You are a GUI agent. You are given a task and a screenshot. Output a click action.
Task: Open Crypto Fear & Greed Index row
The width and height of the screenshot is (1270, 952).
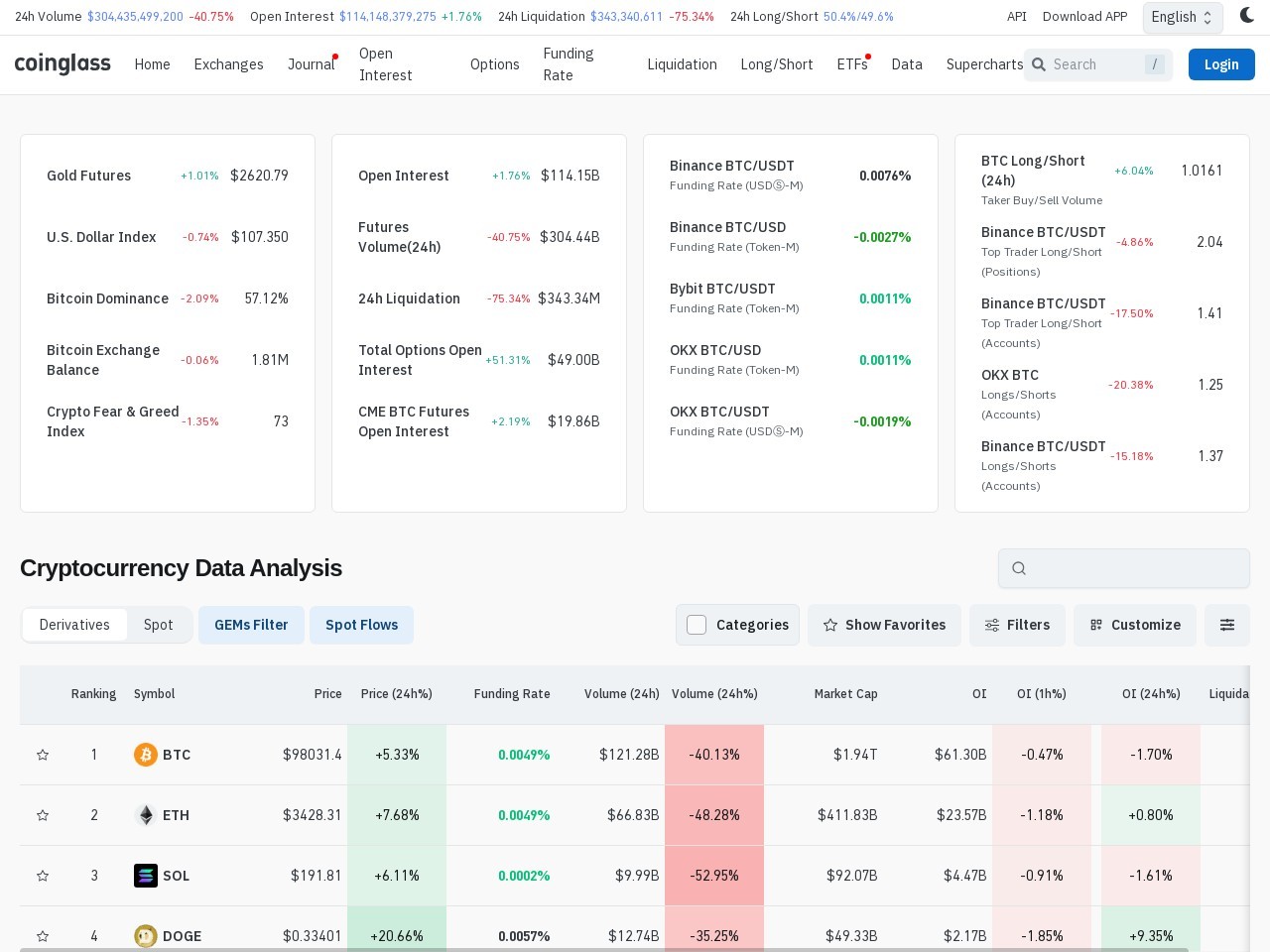[x=168, y=421]
